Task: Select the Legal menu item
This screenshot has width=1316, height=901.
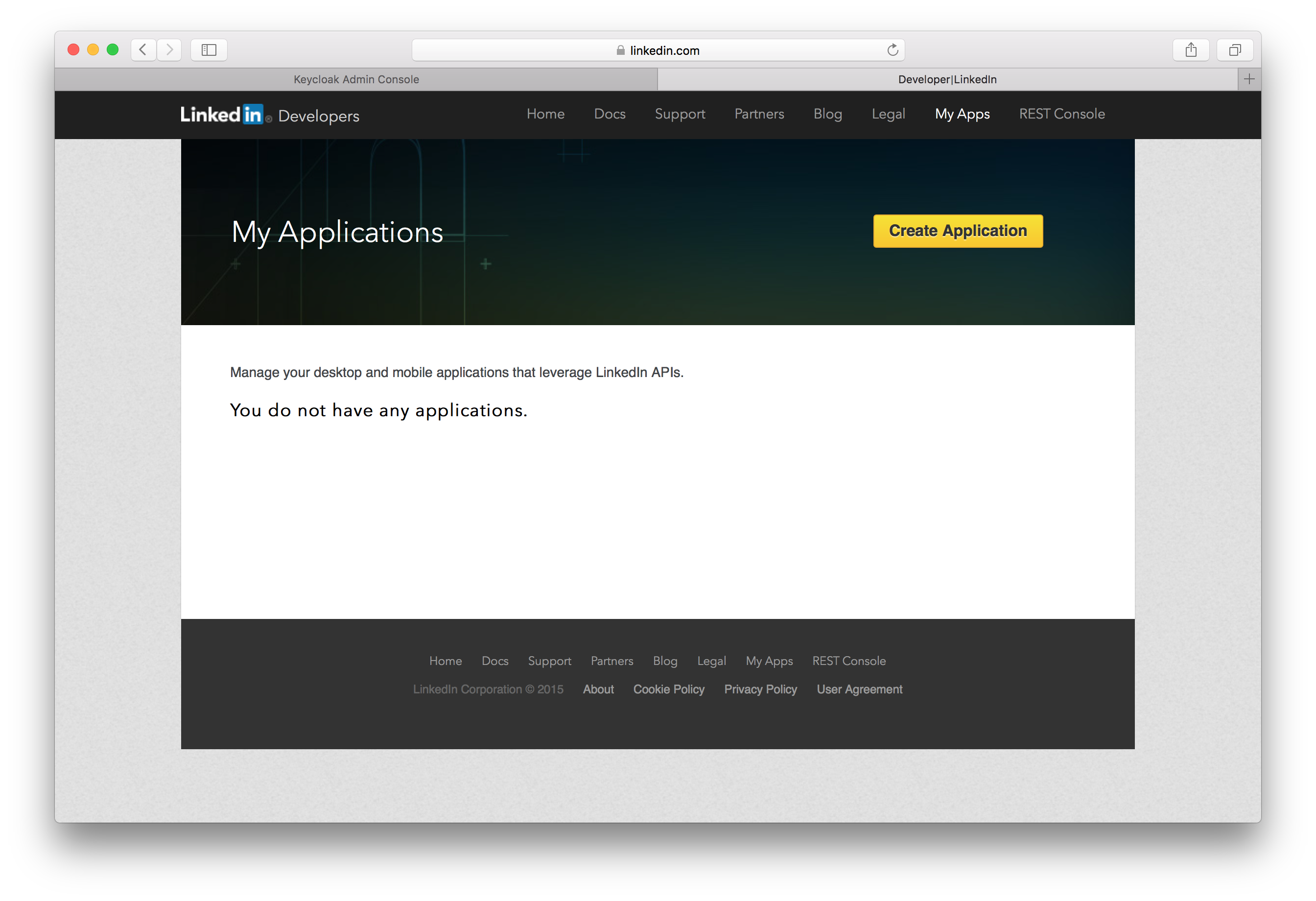Action: point(886,113)
